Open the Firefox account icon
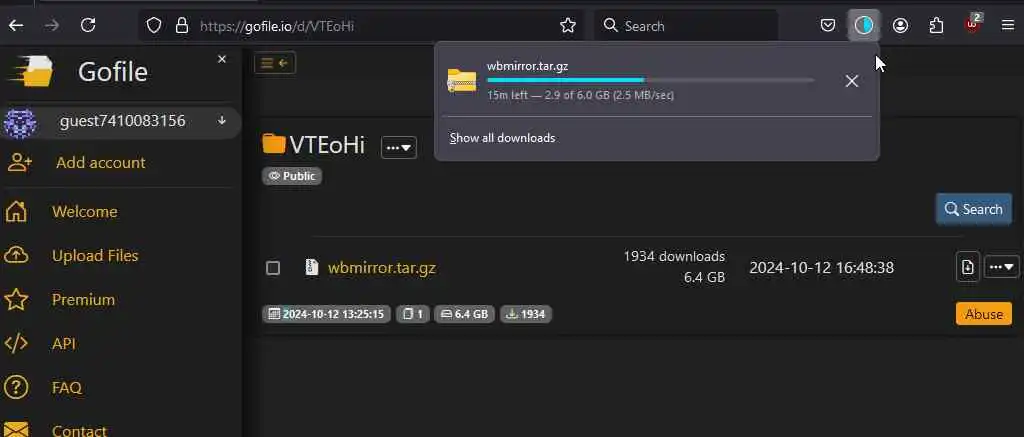 (x=901, y=25)
